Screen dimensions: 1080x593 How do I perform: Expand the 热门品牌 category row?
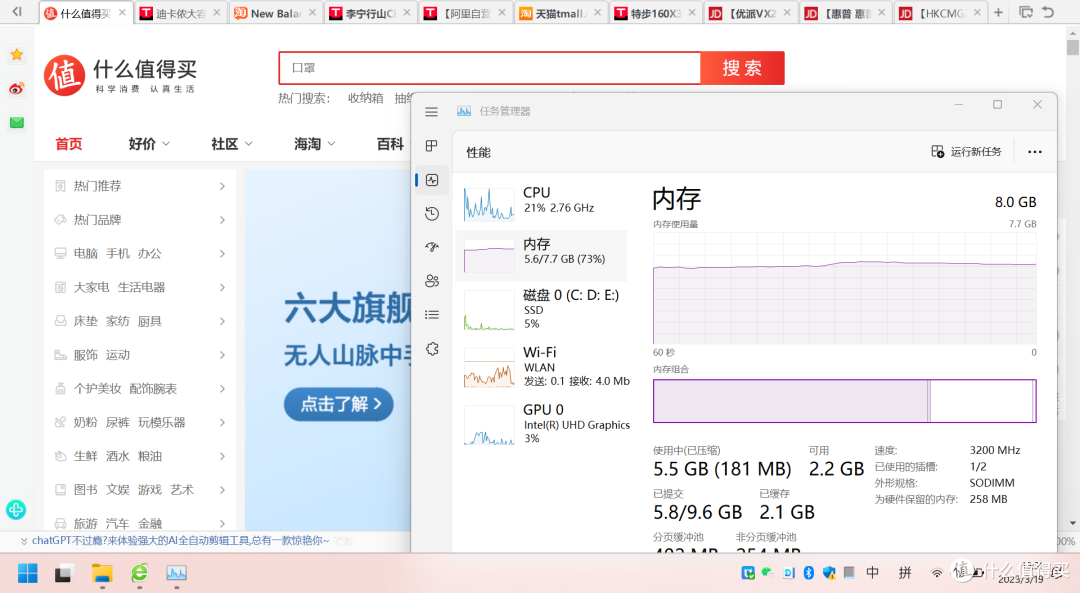click(141, 220)
